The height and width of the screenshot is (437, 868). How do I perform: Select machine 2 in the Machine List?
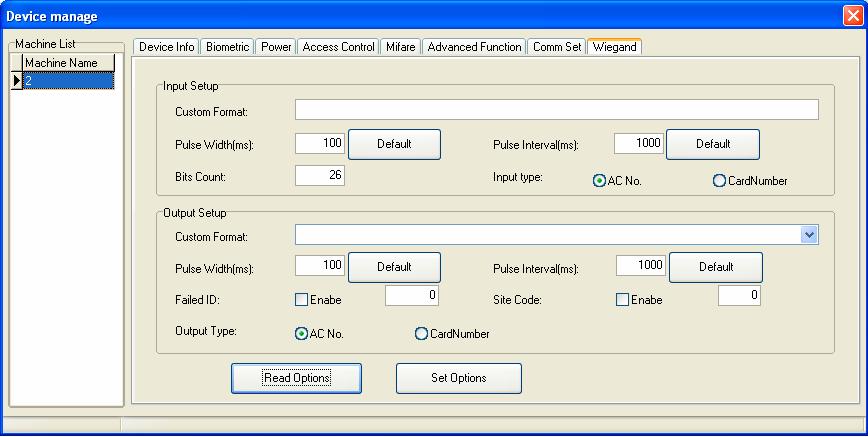pos(68,81)
